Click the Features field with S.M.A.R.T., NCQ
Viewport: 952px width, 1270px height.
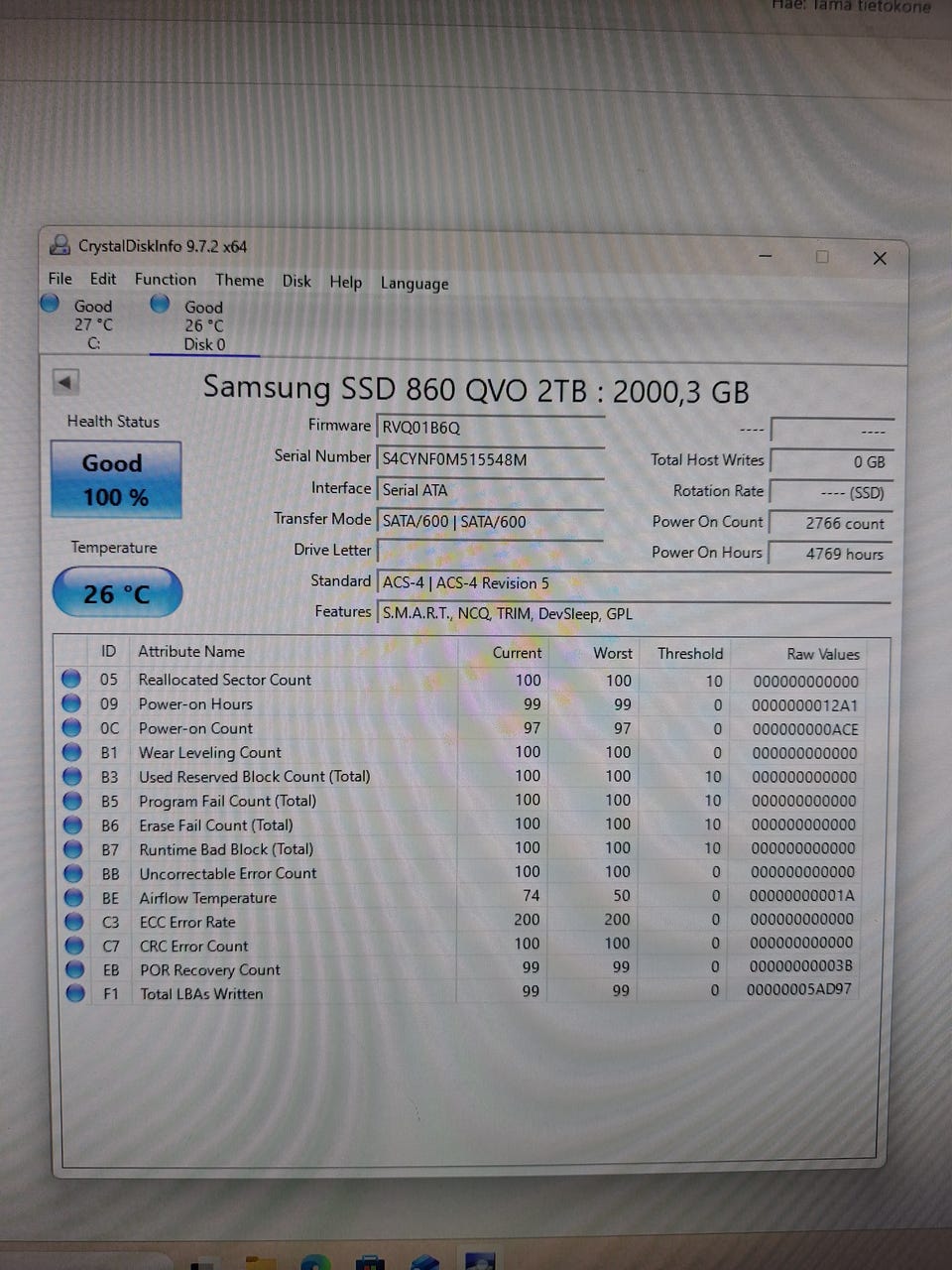coord(635,613)
